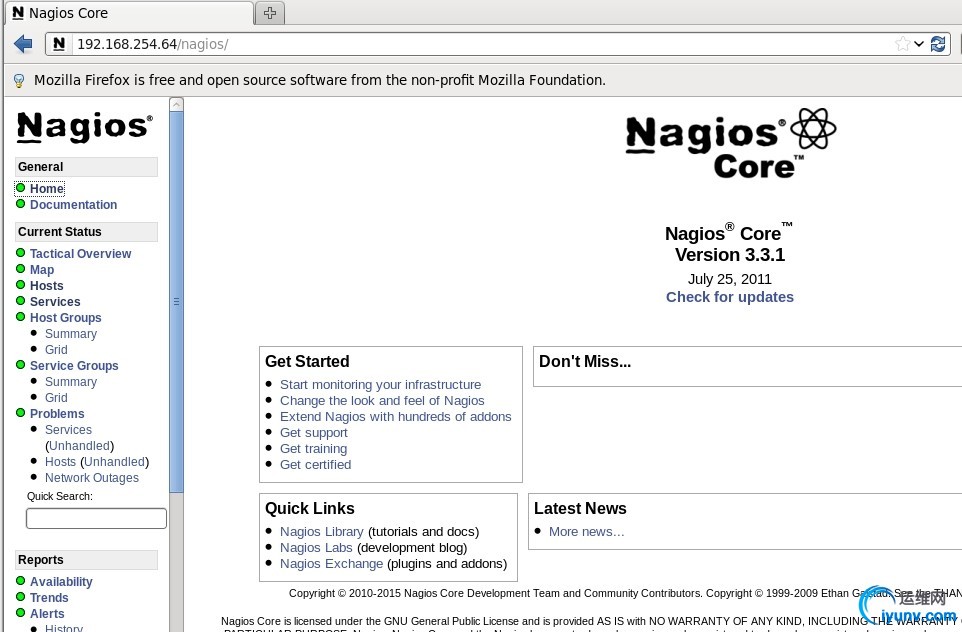Image resolution: width=962 pixels, height=632 pixels.
Task: Click the green bullet icon beside Home
Action: pos(20,188)
